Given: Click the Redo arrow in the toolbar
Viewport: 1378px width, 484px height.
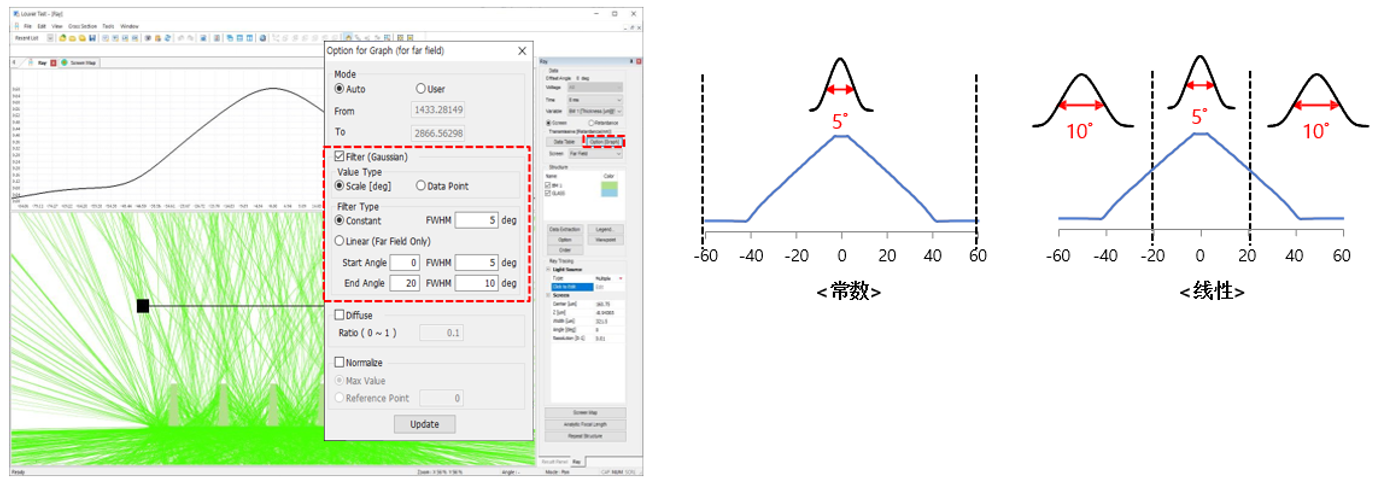Looking at the screenshot, I should 190,38.
